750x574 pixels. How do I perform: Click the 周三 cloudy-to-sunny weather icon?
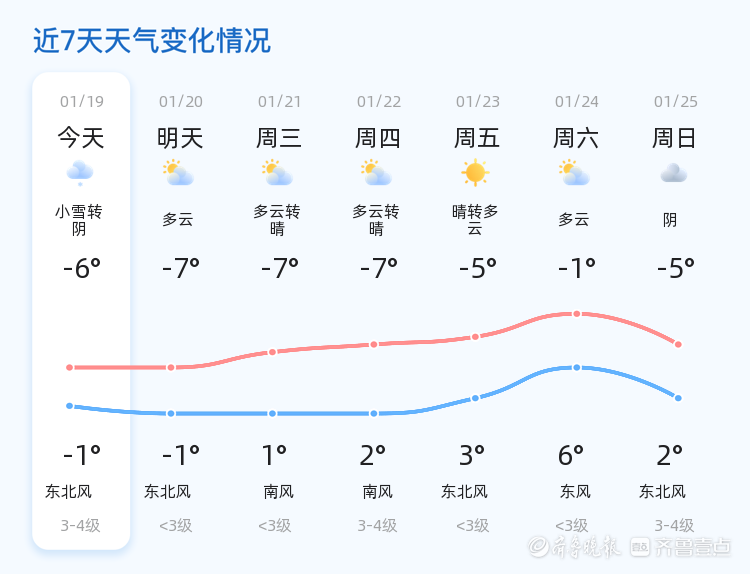(x=277, y=173)
